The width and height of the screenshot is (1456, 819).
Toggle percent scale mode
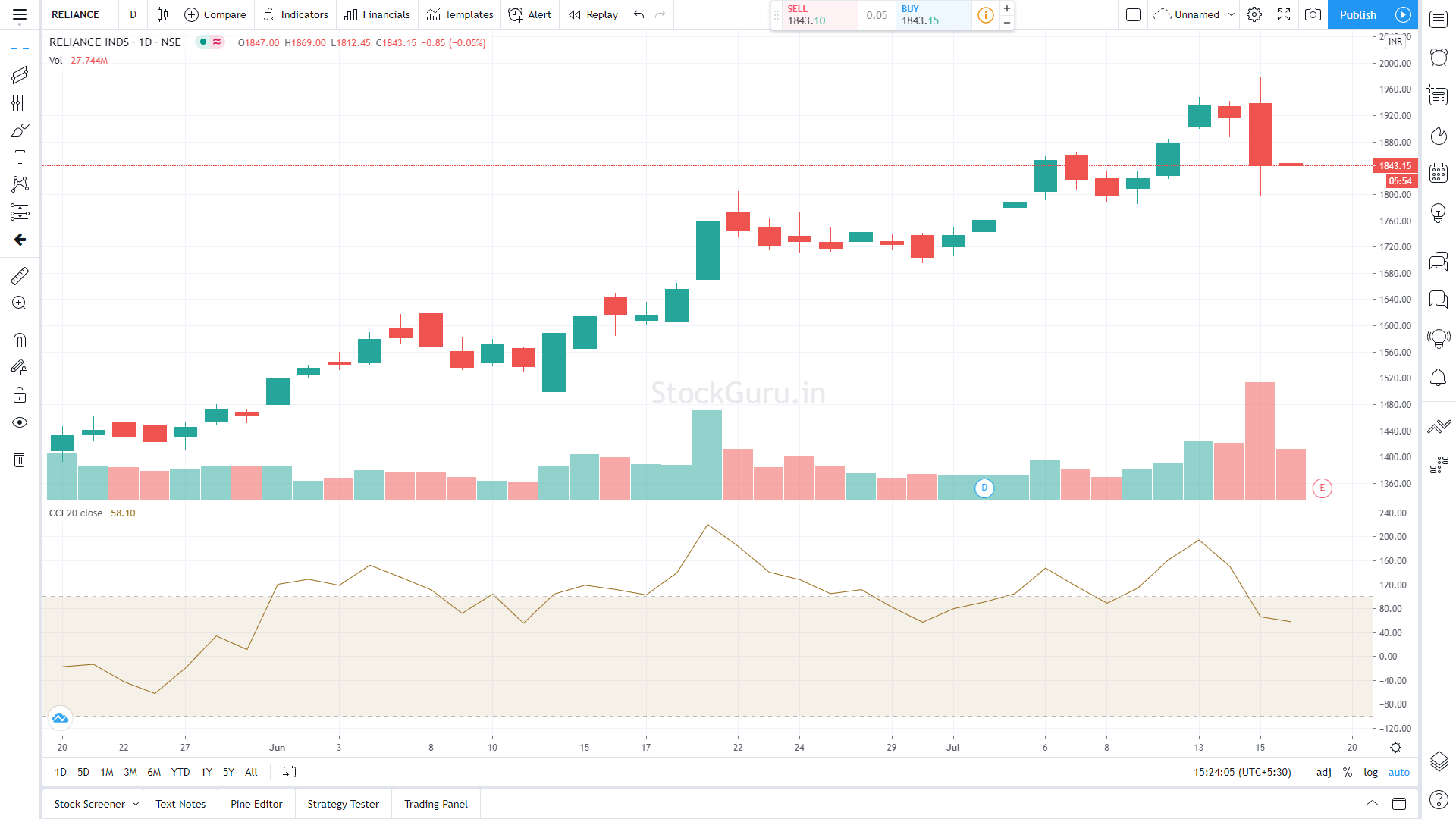1348,772
